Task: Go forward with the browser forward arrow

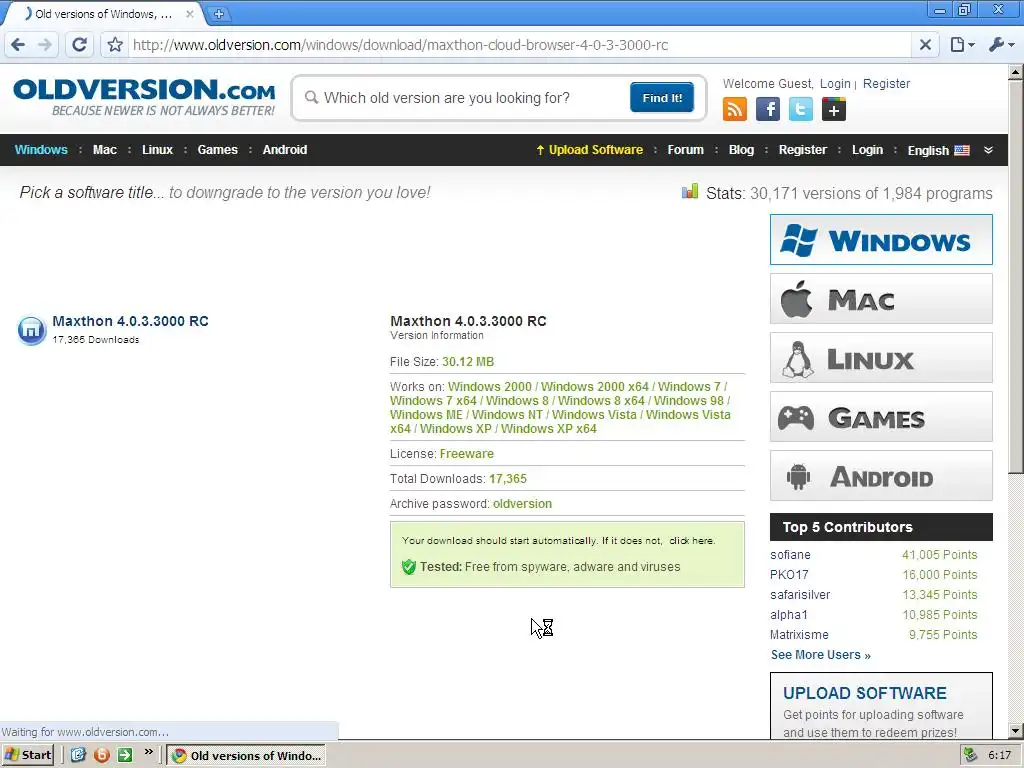Action: (x=44, y=44)
